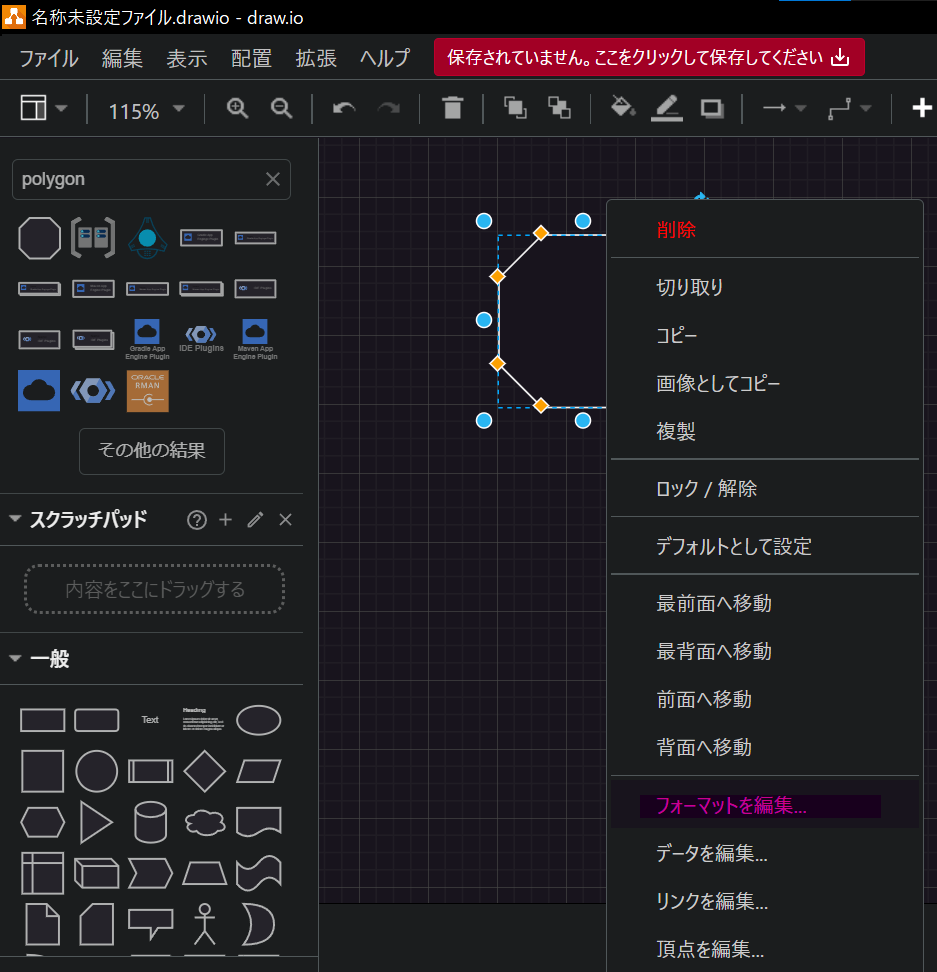This screenshot has height=972, width=937.
Task: Open the 115% zoom level dropdown
Action: tap(146, 110)
